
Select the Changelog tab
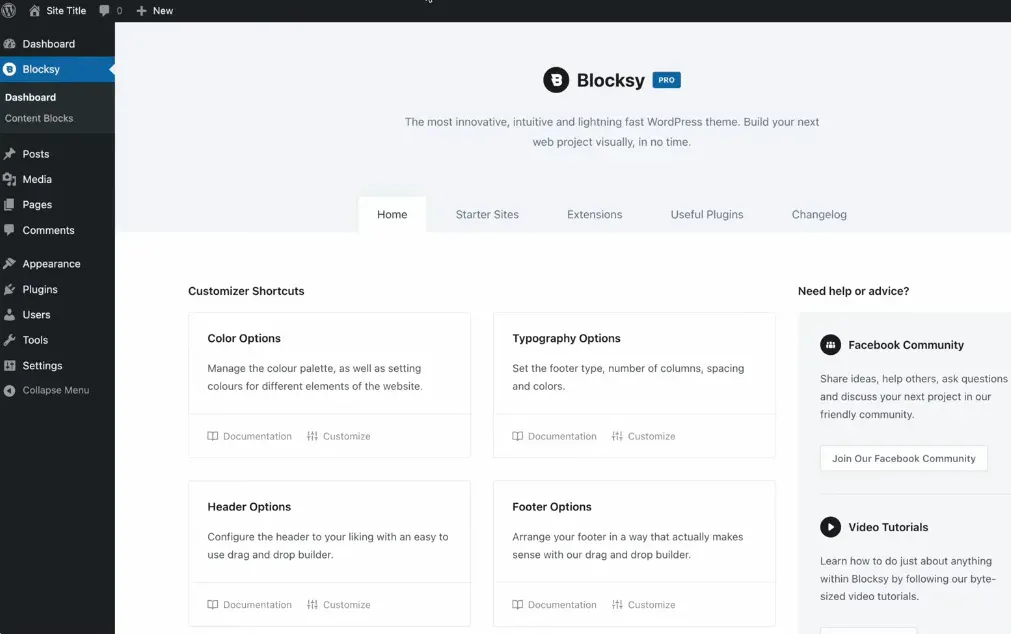[819, 214]
